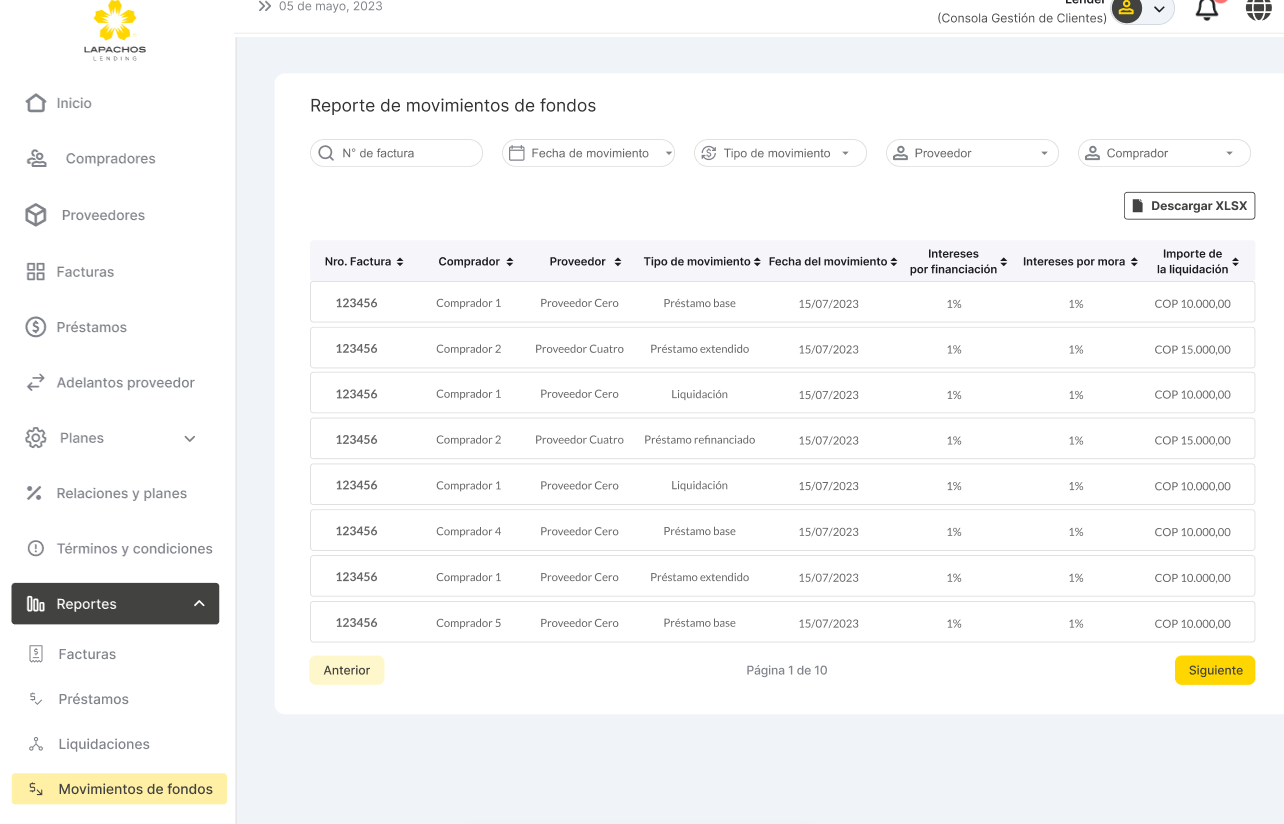
Task: Go to Términos y condiciones
Action: coord(134,548)
